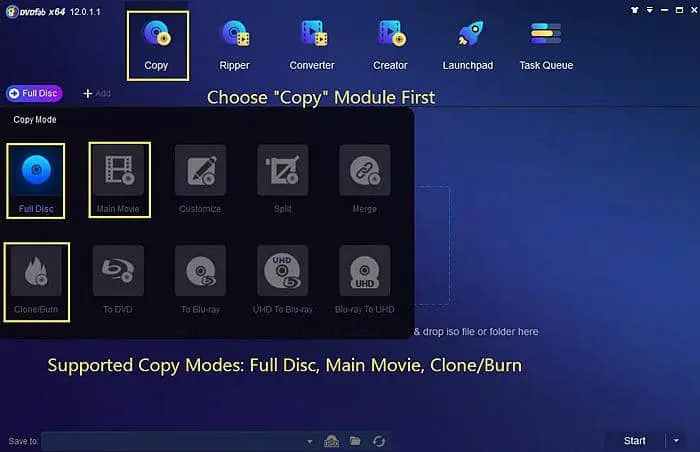
Task: Select the Merge copy mode
Action: 365,180
